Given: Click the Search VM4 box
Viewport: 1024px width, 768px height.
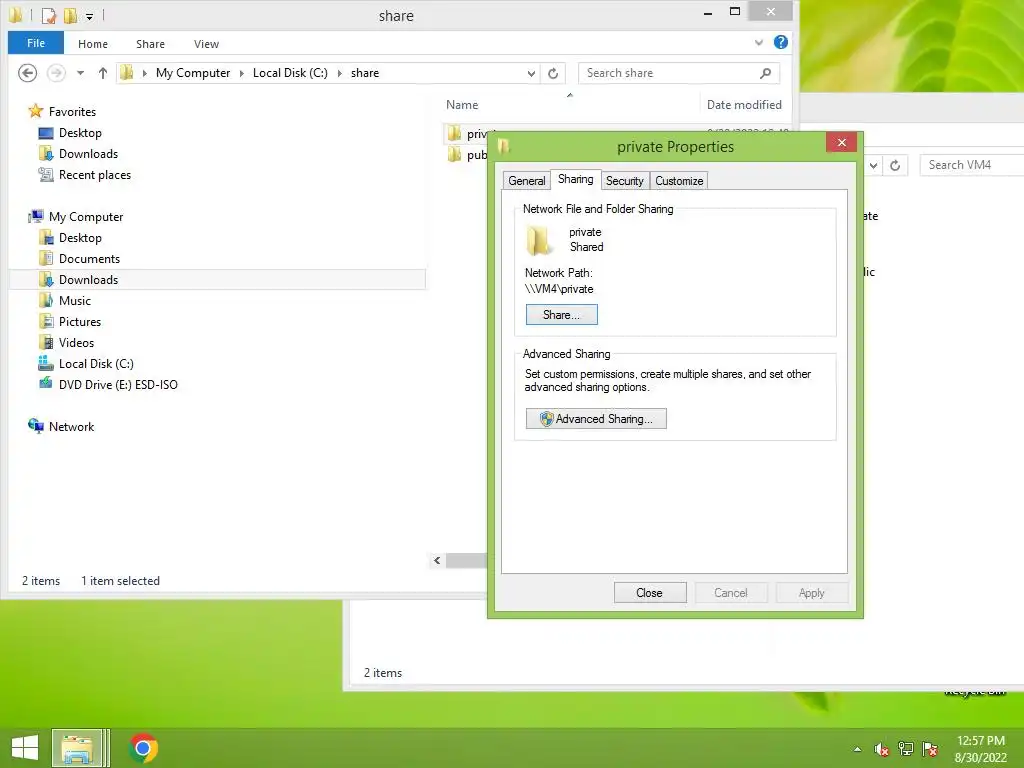Looking at the screenshot, I should pyautogui.click(x=972, y=165).
